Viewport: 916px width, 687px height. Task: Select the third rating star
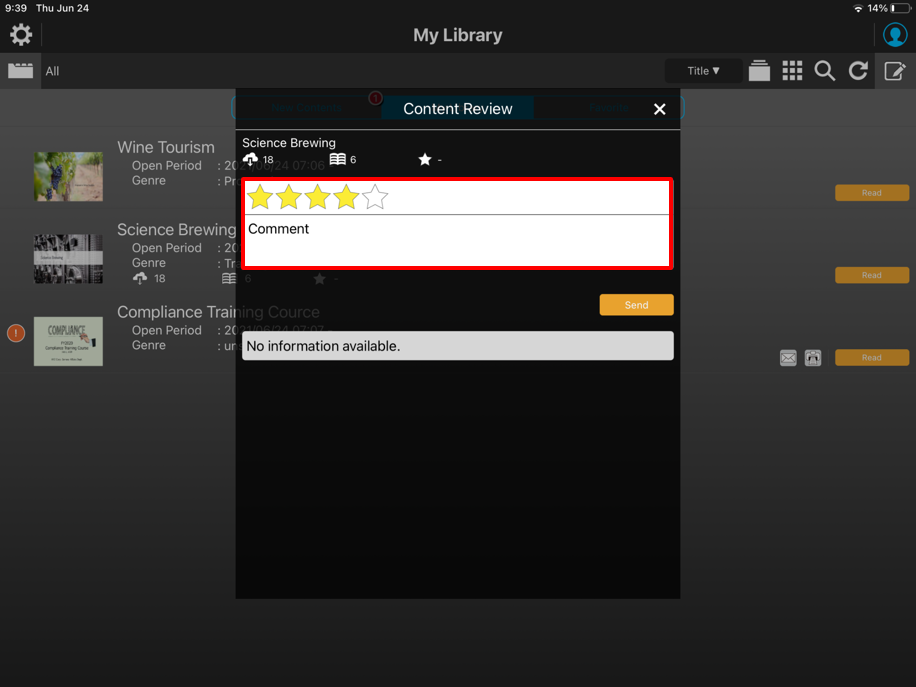point(318,197)
